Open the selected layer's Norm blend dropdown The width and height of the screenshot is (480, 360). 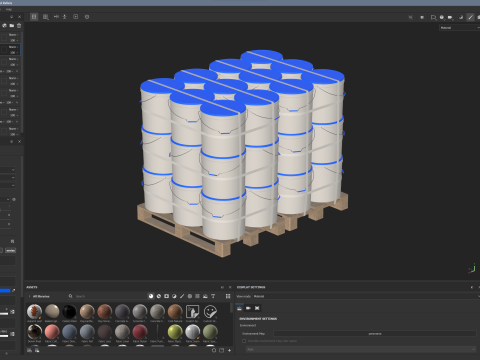14,47
